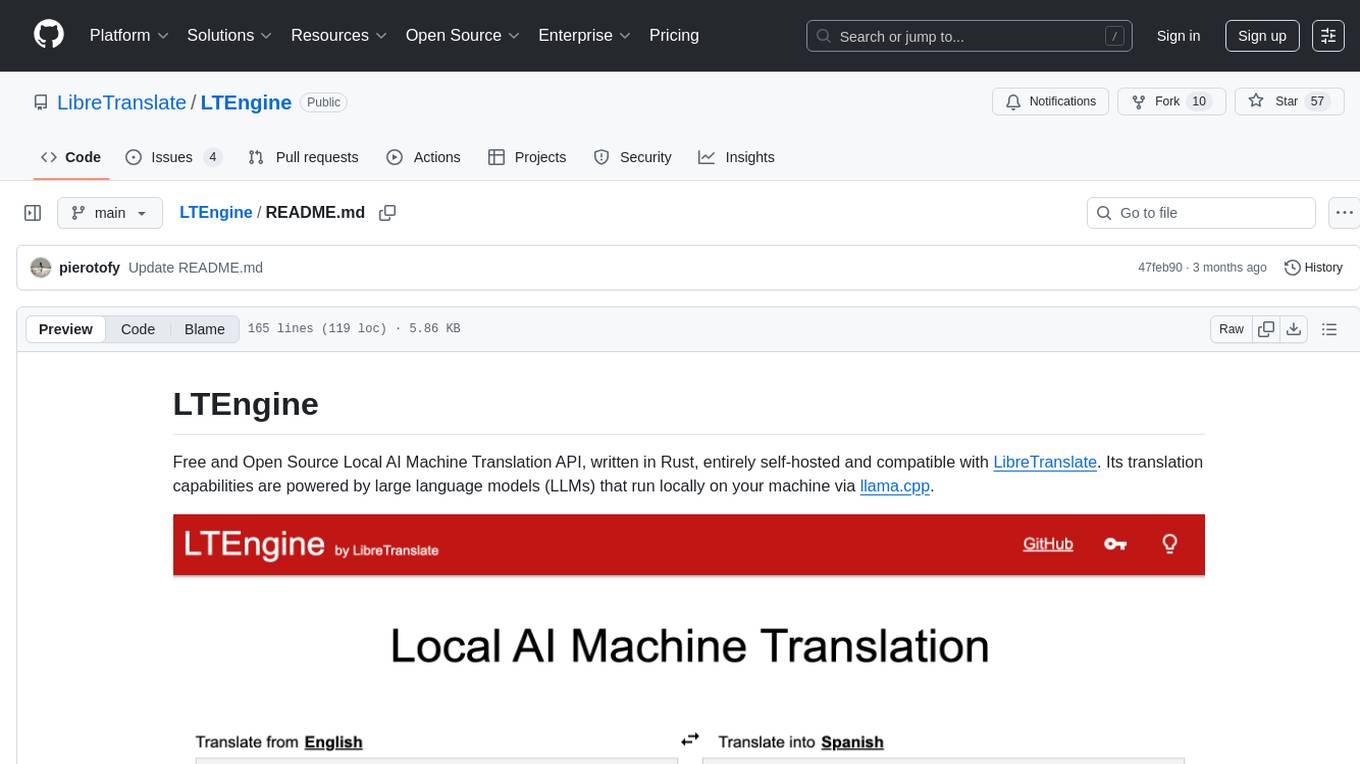Click the 3 months ago timestamp
This screenshot has height=764, width=1360.
[1229, 268]
